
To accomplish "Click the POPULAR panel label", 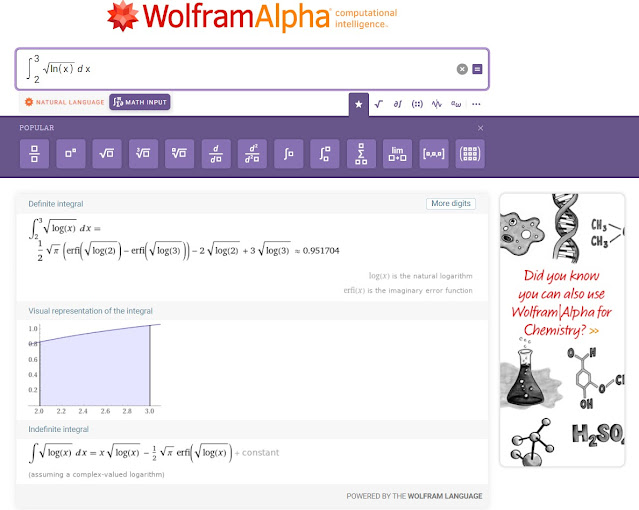I will (37, 128).
